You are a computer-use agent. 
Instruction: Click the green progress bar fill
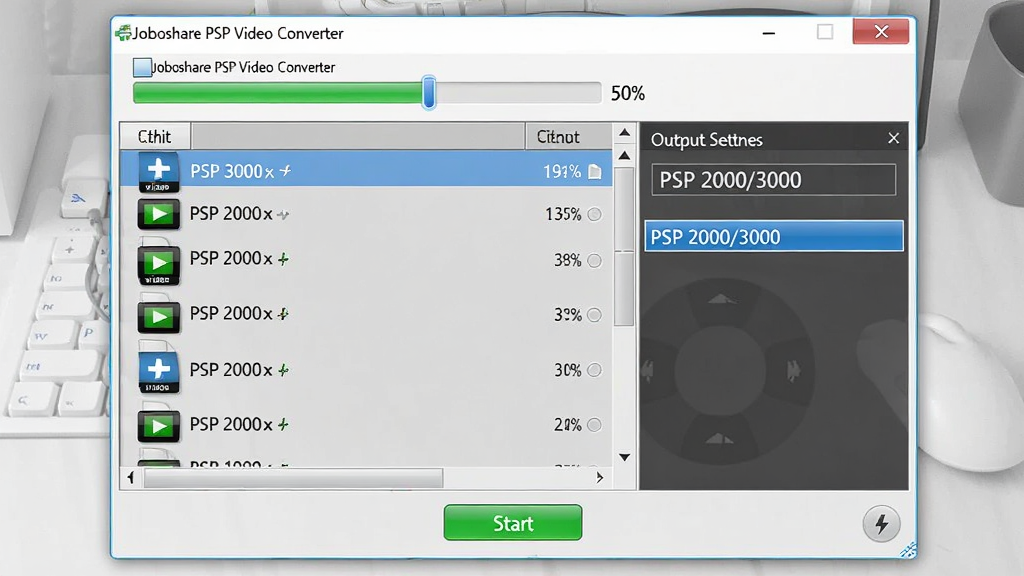click(278, 93)
